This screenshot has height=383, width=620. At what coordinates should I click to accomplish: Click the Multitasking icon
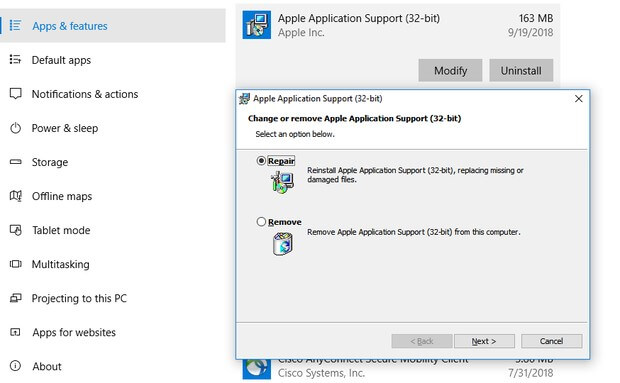(15, 264)
